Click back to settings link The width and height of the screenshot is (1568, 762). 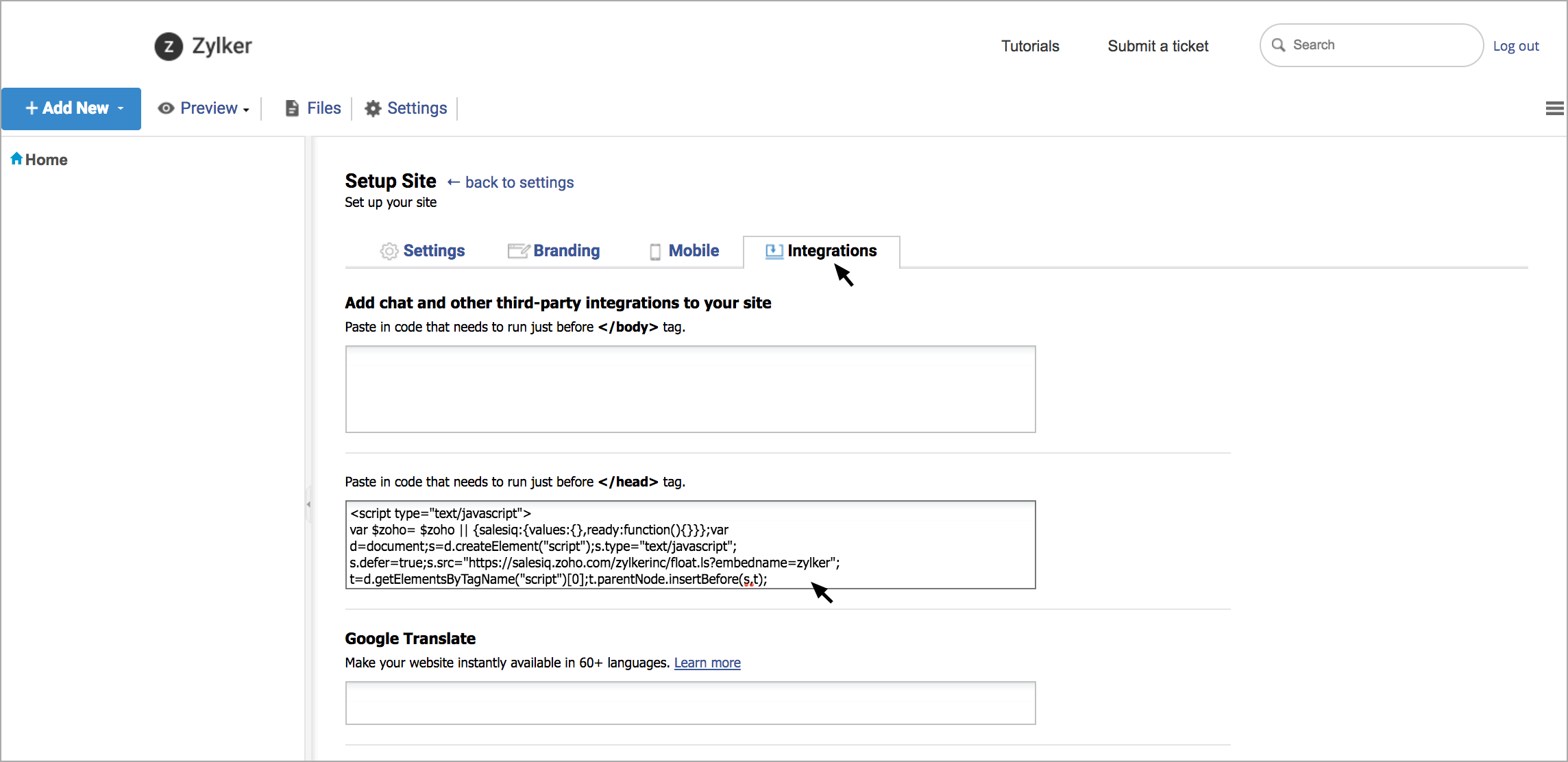coord(519,182)
